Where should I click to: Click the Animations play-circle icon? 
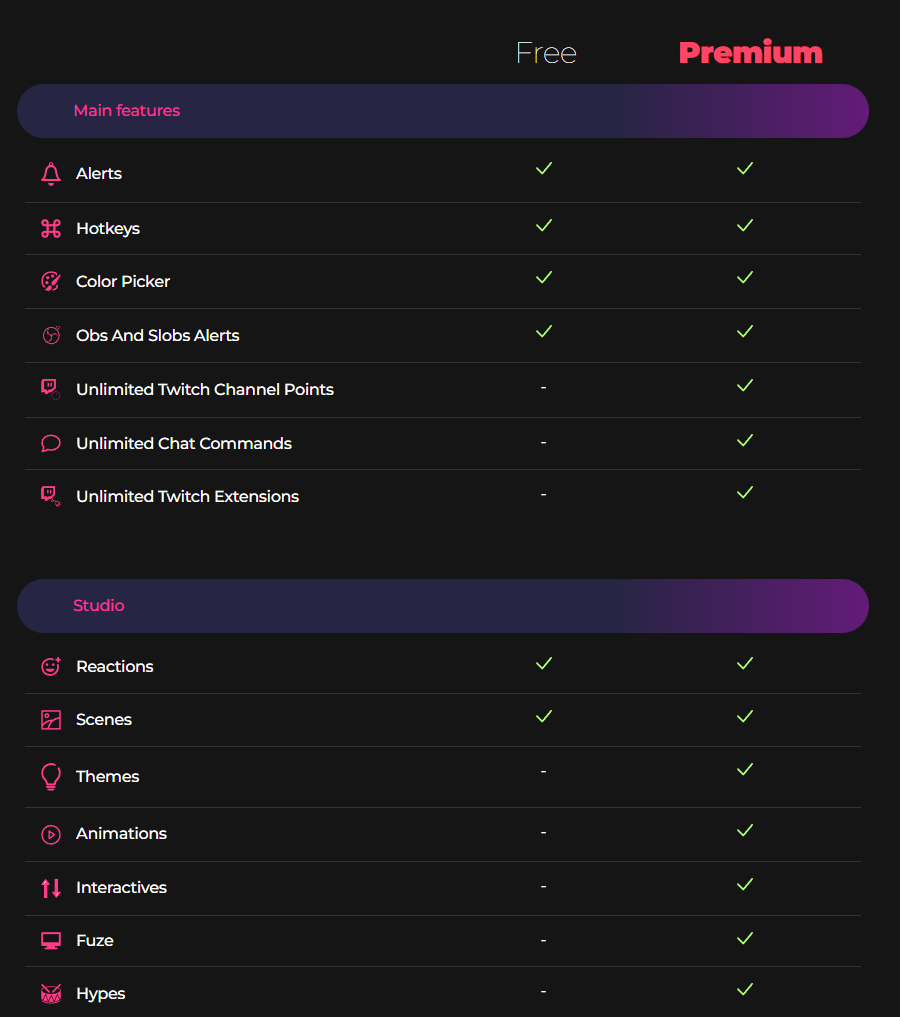point(51,834)
